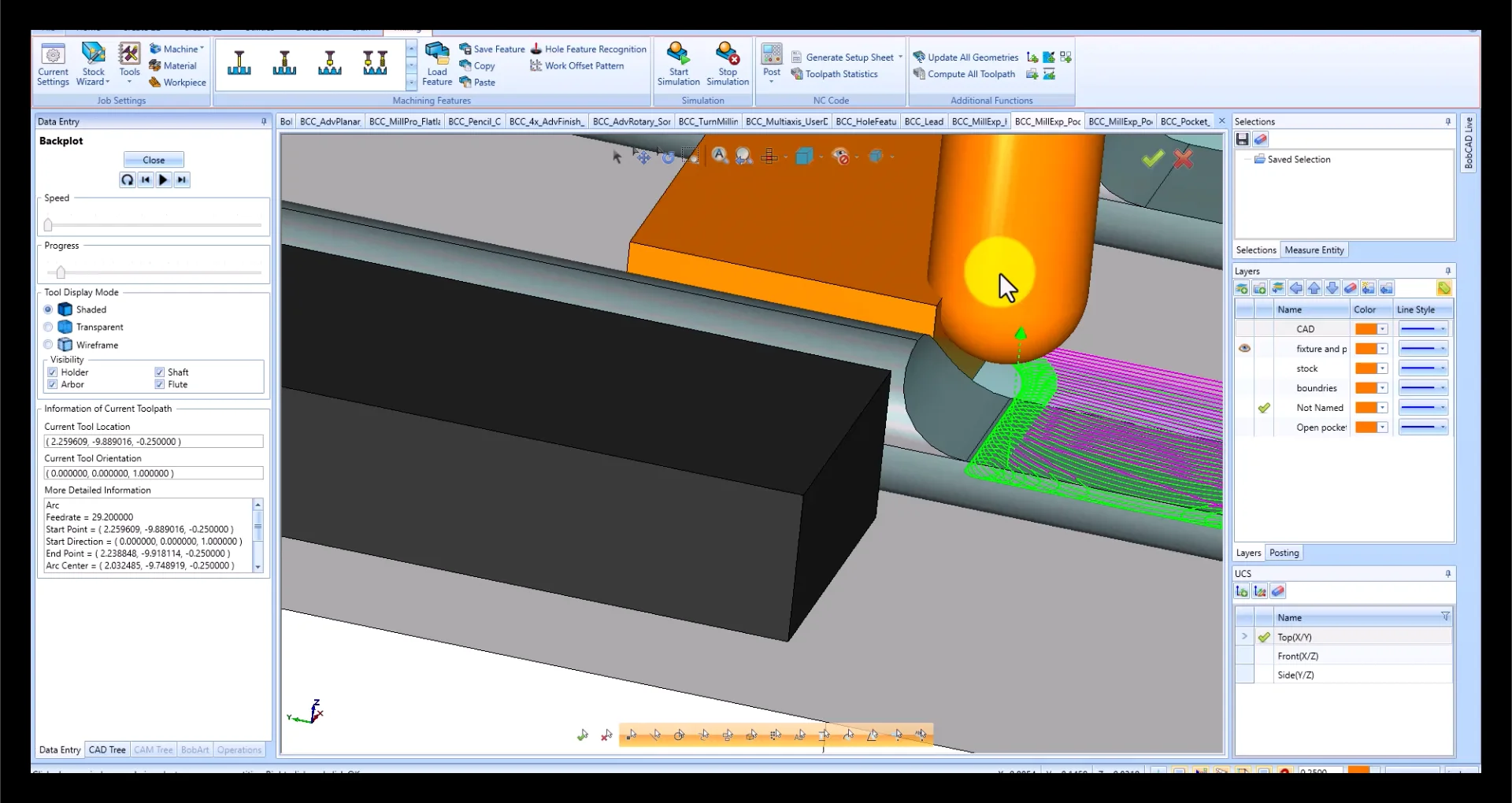1512x803 pixels.
Task: Open line style dropdown for stock layer
Action: click(x=1442, y=368)
